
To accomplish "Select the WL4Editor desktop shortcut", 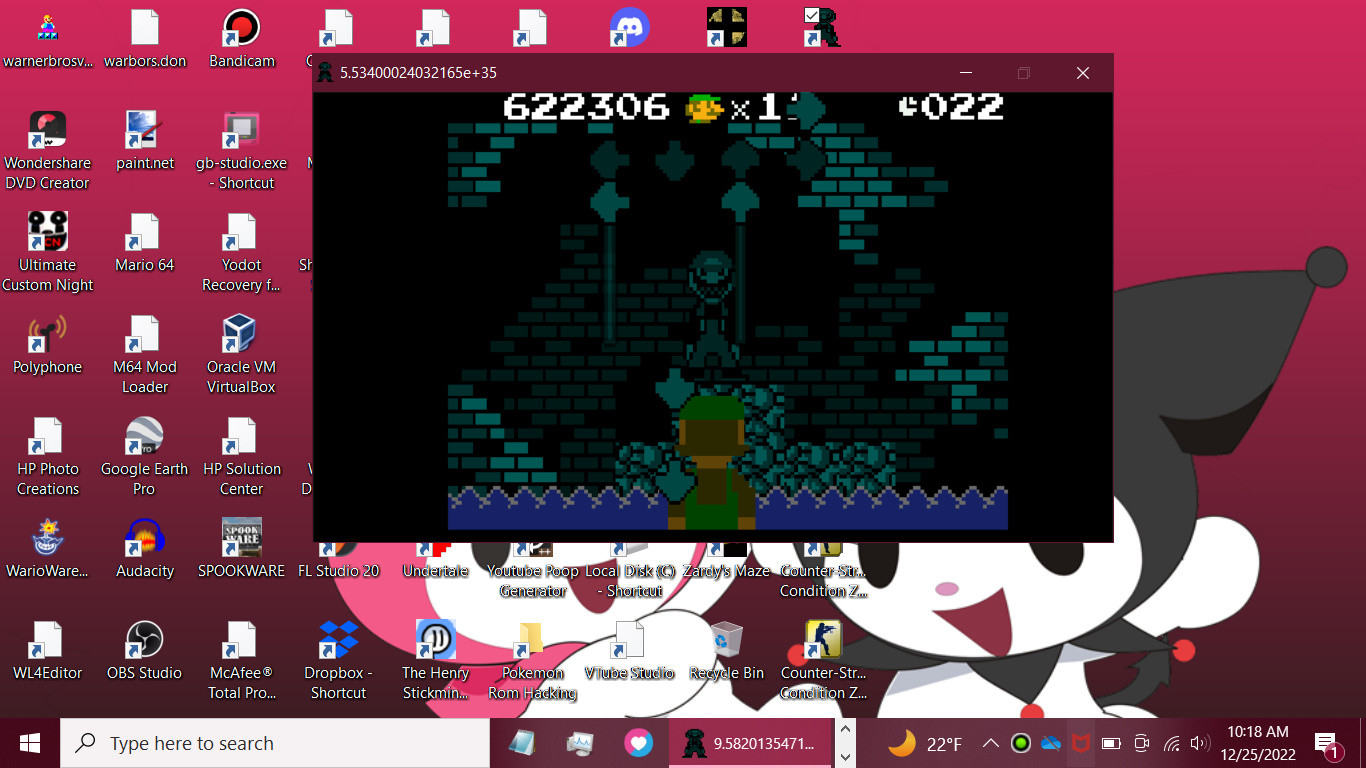I will [x=47, y=651].
